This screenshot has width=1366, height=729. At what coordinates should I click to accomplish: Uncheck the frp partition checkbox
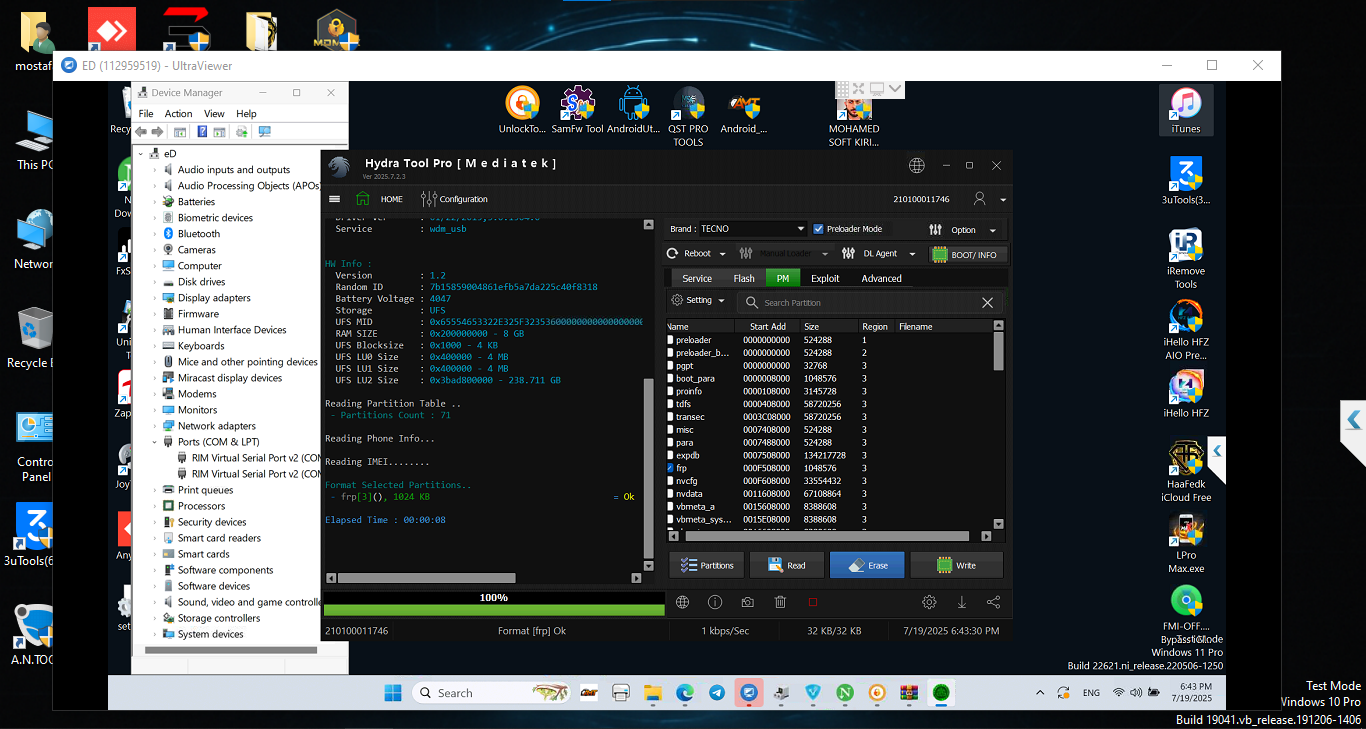pos(671,468)
